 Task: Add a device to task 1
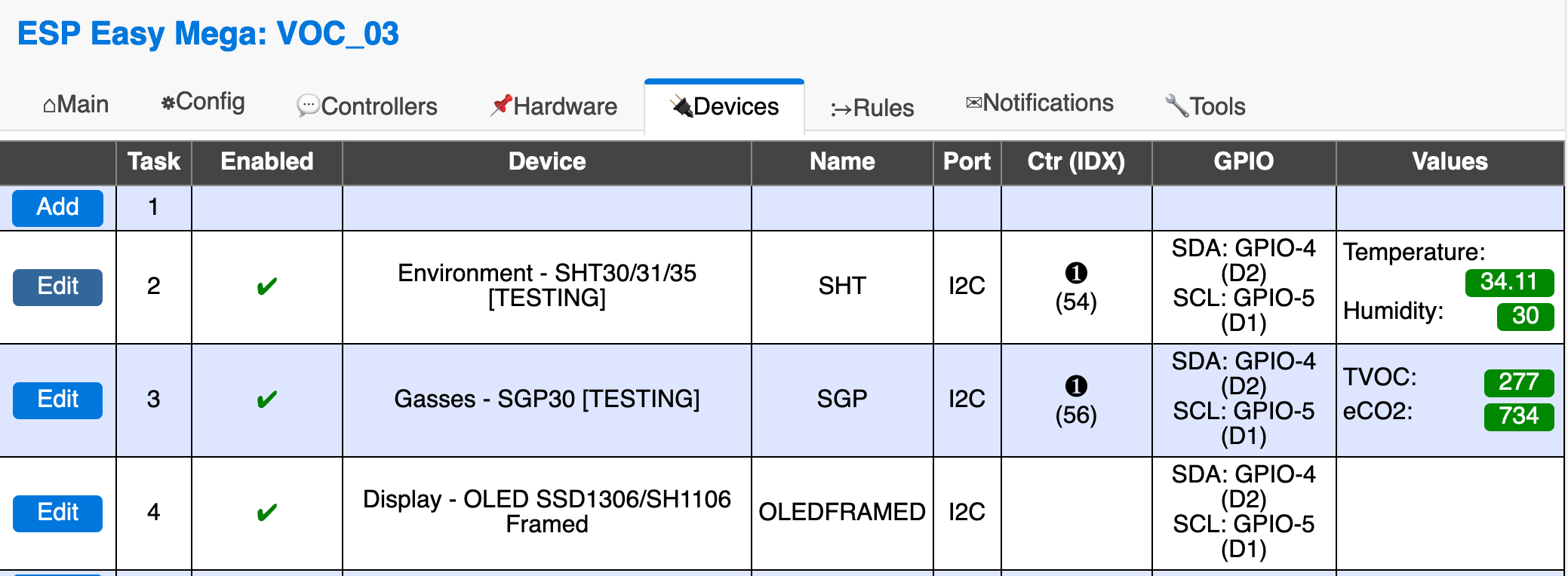tap(57, 207)
